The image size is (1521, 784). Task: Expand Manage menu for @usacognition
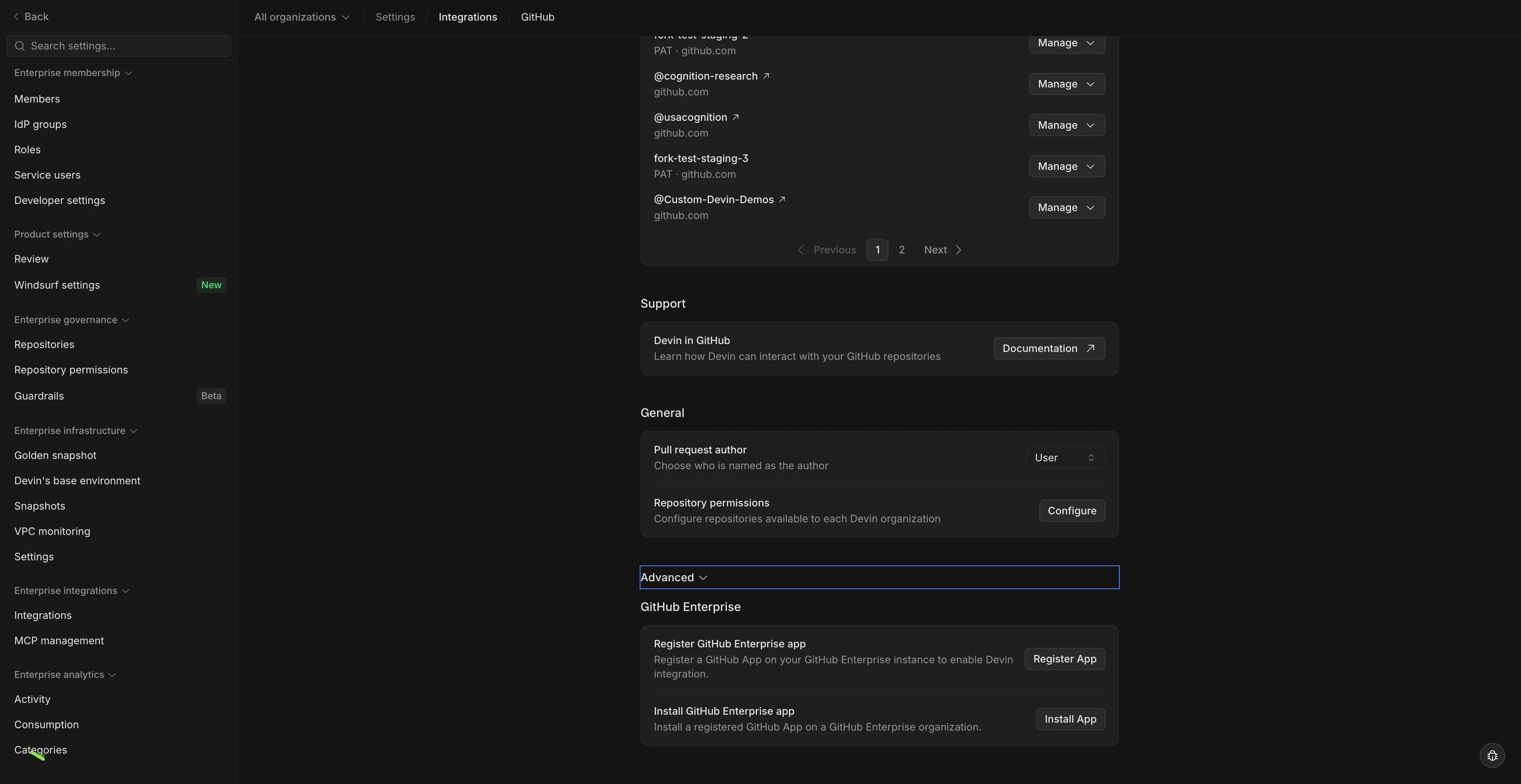tap(1067, 126)
